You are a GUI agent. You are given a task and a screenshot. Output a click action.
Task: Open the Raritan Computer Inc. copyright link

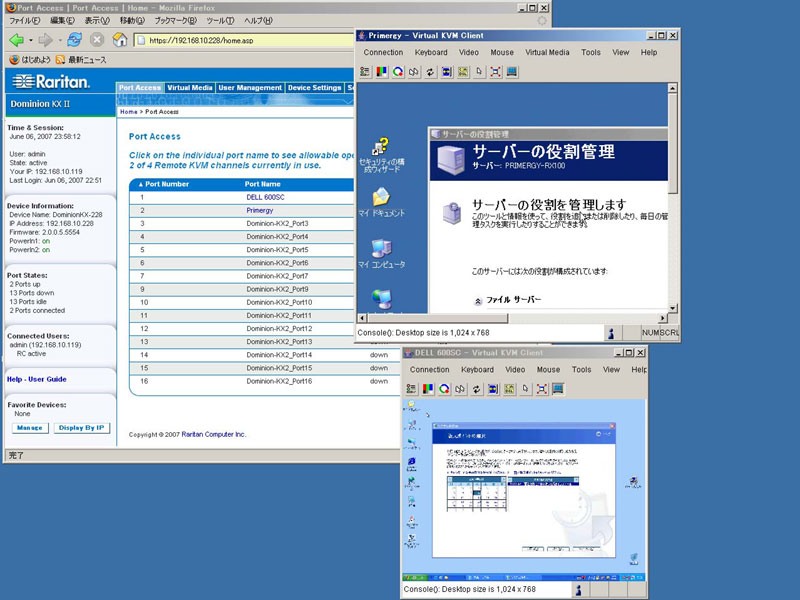tap(214, 435)
